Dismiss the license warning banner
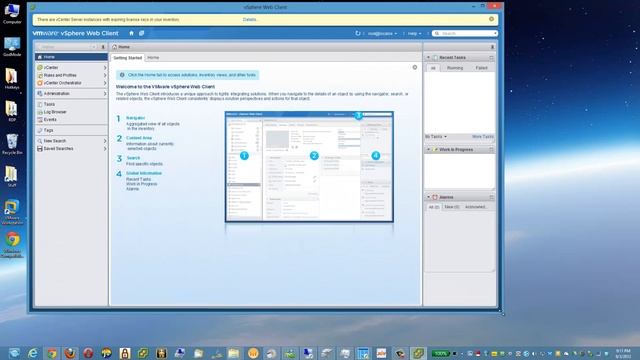The height and width of the screenshot is (360, 640). tap(491, 19)
